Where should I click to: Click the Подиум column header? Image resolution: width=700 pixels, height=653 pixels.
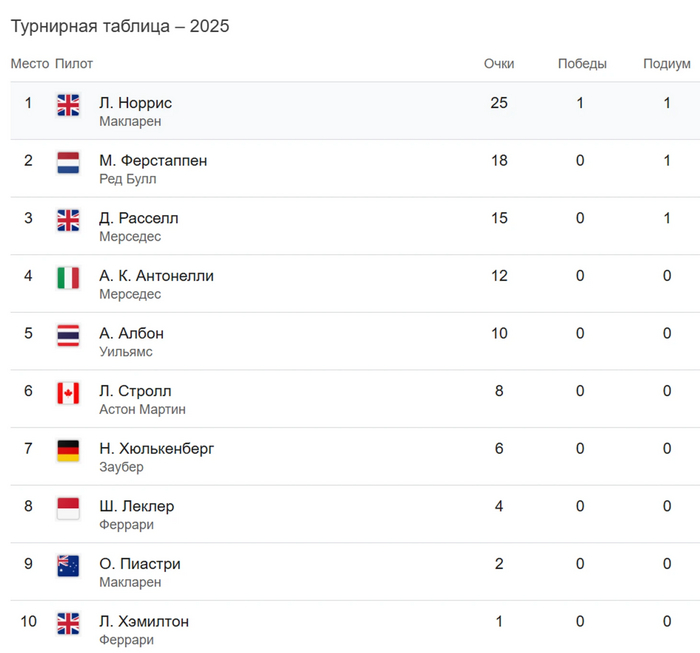coord(667,64)
